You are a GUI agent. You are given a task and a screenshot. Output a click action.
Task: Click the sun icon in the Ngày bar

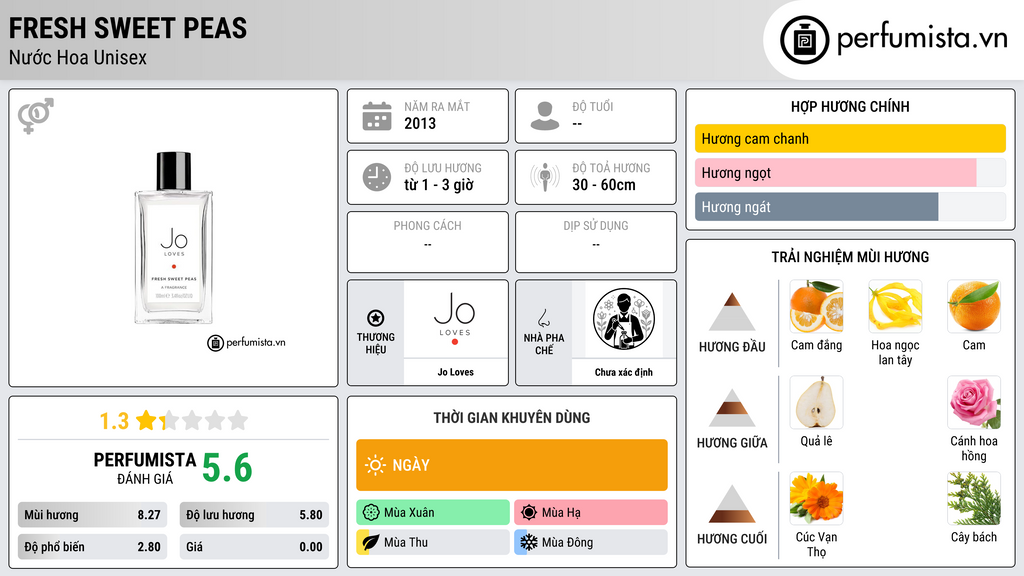tap(375, 465)
